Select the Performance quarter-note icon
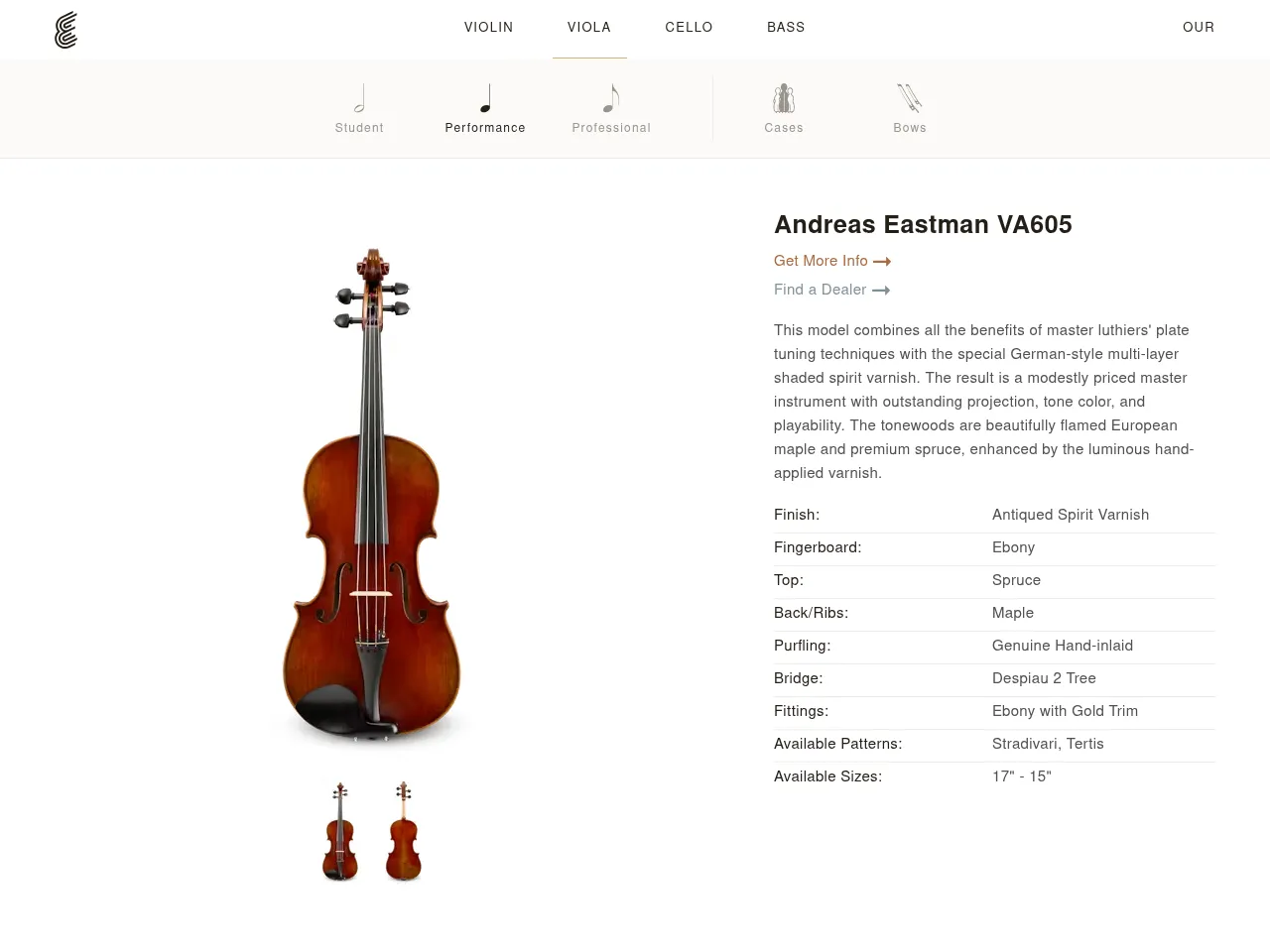The height and width of the screenshot is (952, 1270). pyautogui.click(x=485, y=98)
